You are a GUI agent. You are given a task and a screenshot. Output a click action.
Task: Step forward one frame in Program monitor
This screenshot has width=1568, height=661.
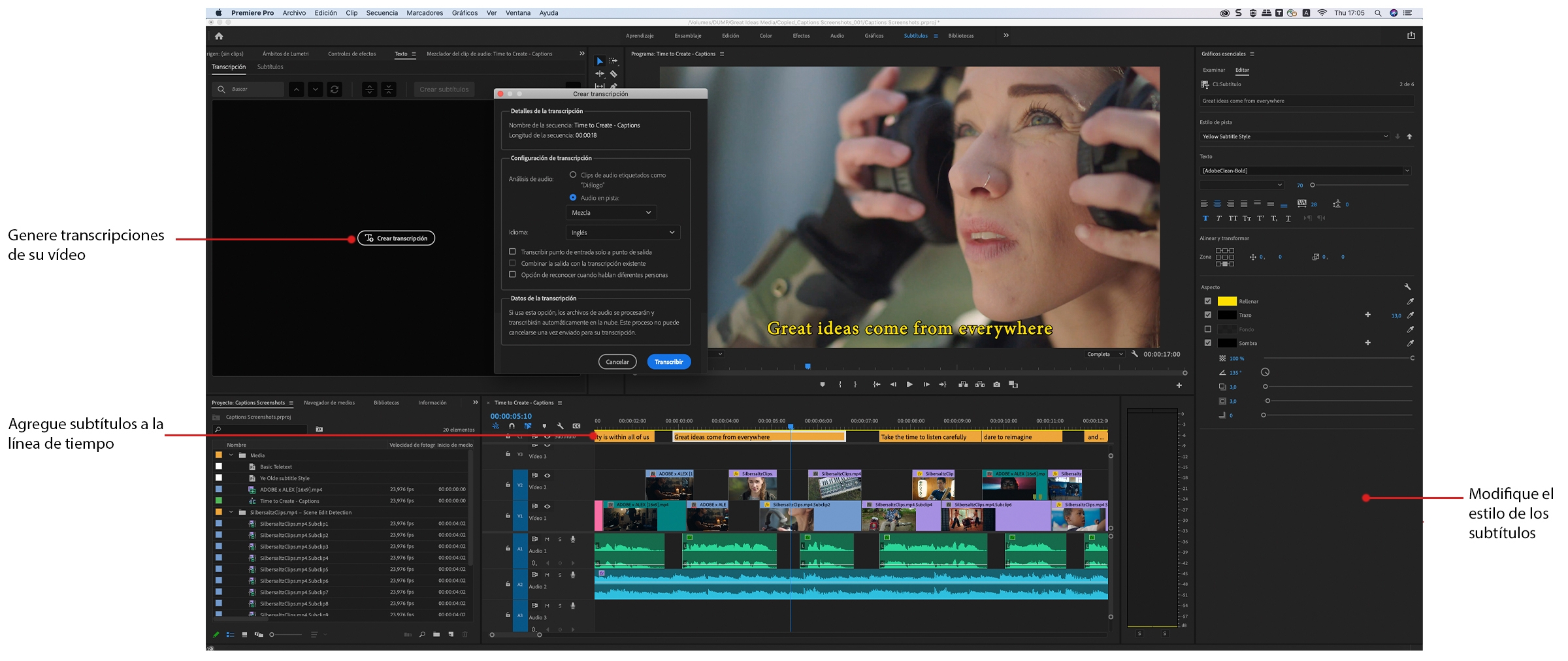tap(926, 385)
